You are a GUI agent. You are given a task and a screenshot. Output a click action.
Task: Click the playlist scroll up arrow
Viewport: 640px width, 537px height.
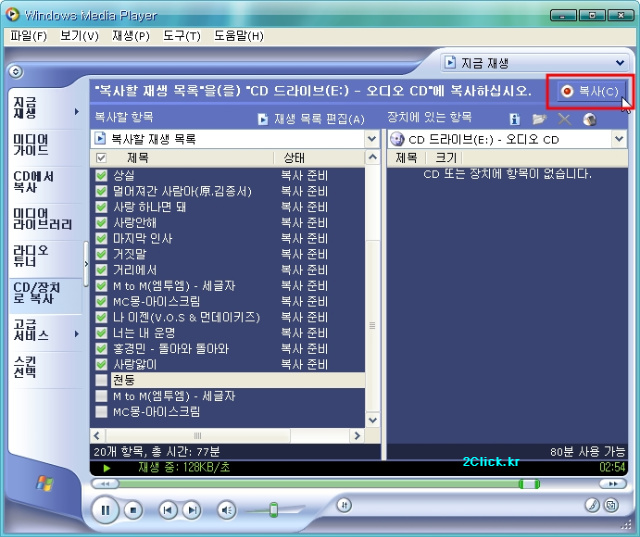point(372,157)
